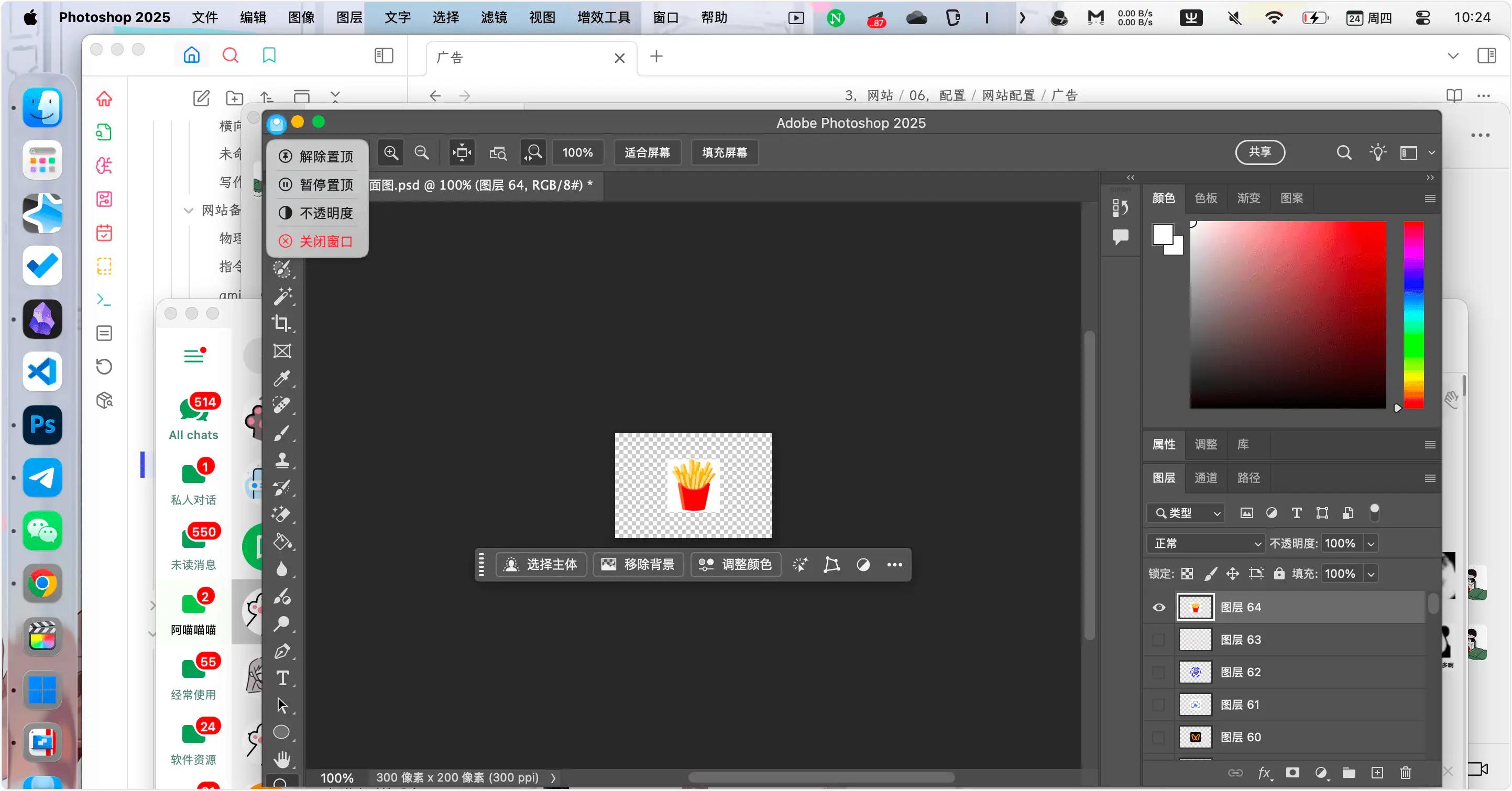Click the 调整颜色 button
1512x791 pixels.
coord(736,565)
